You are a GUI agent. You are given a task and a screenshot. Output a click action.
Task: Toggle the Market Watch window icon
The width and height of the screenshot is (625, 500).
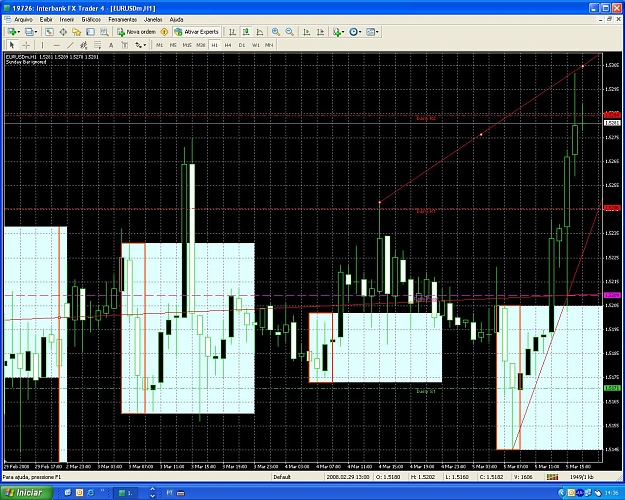point(49,32)
